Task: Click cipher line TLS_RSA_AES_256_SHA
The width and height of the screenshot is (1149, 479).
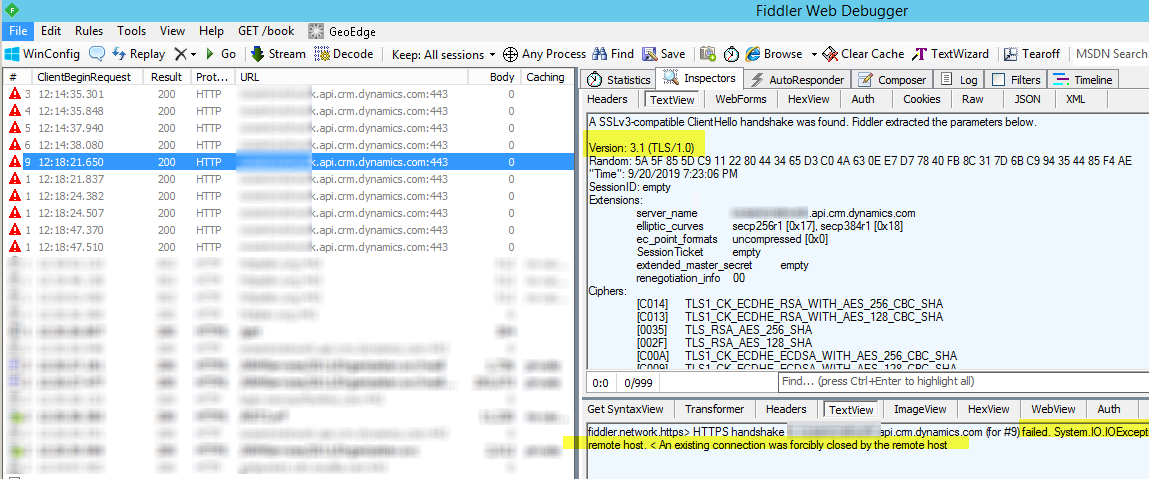Action: point(748,330)
